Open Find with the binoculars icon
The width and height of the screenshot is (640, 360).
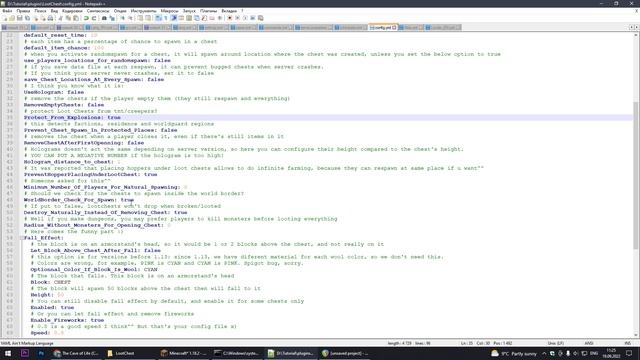point(104,18)
